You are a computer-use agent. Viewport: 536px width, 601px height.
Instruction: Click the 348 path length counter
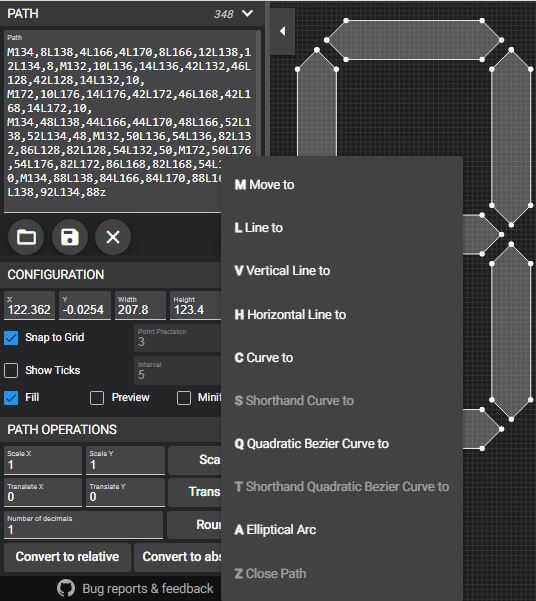[224, 14]
